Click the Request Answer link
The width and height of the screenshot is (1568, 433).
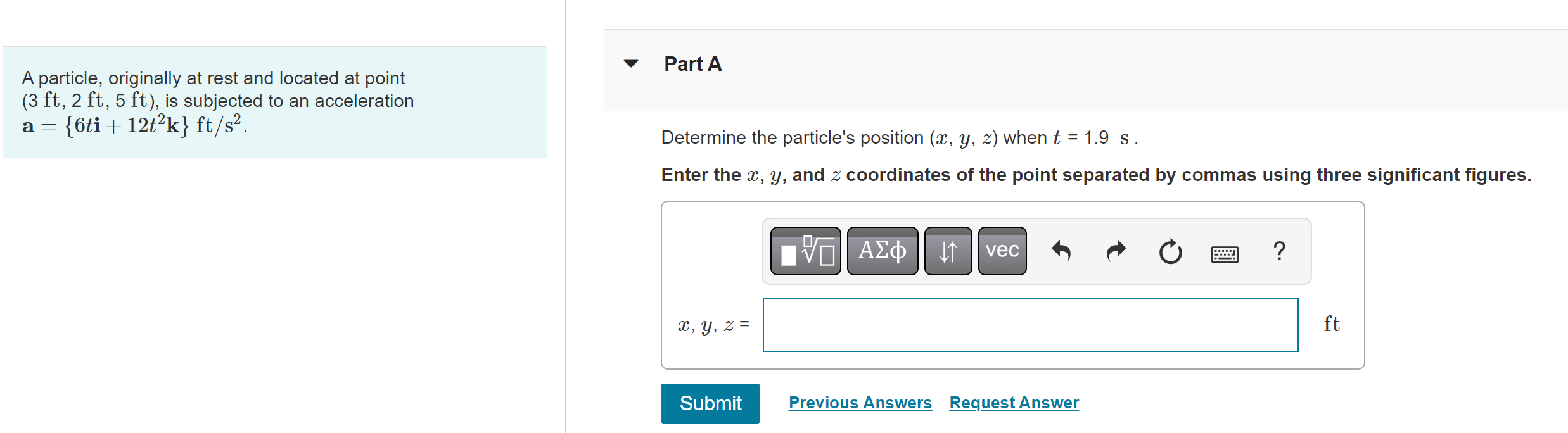pos(1013,403)
